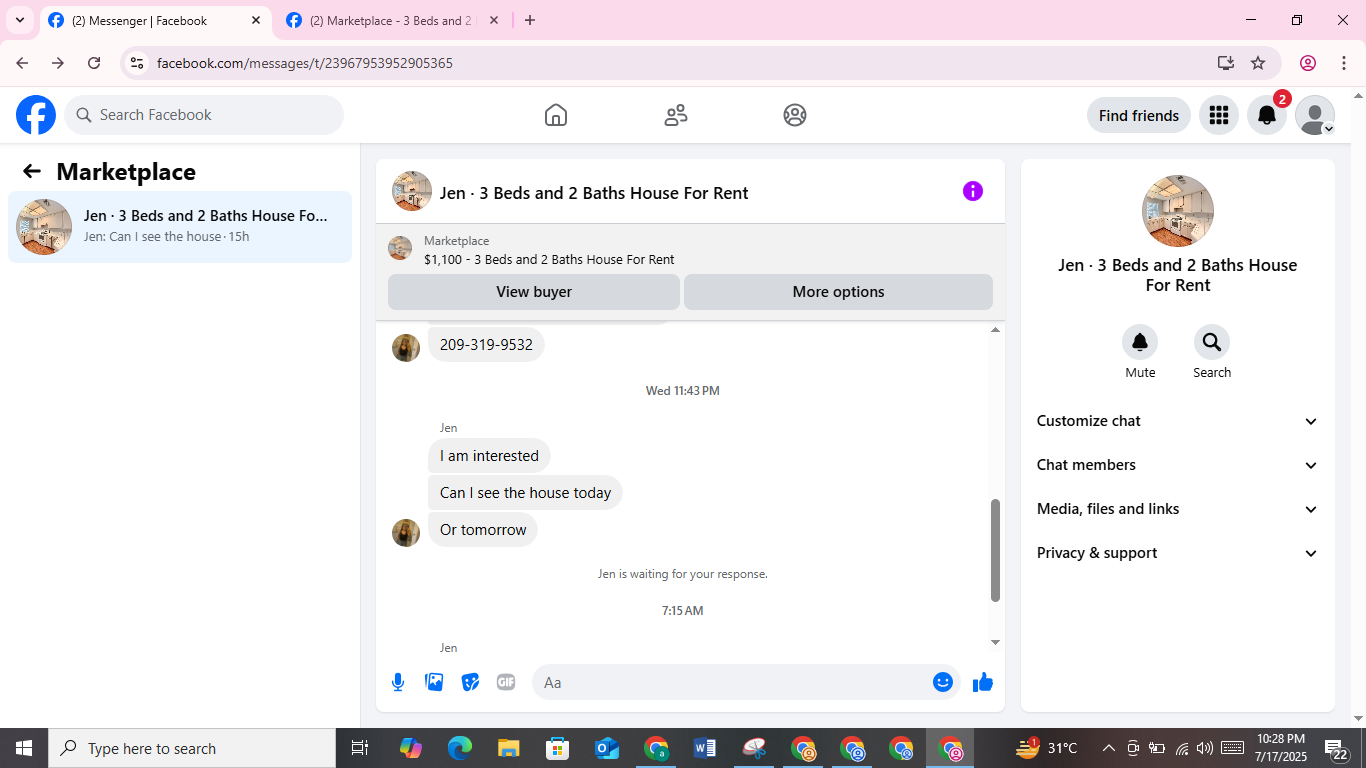The image size is (1366, 768).
Task: Click the Find friends button
Action: pyautogui.click(x=1139, y=115)
